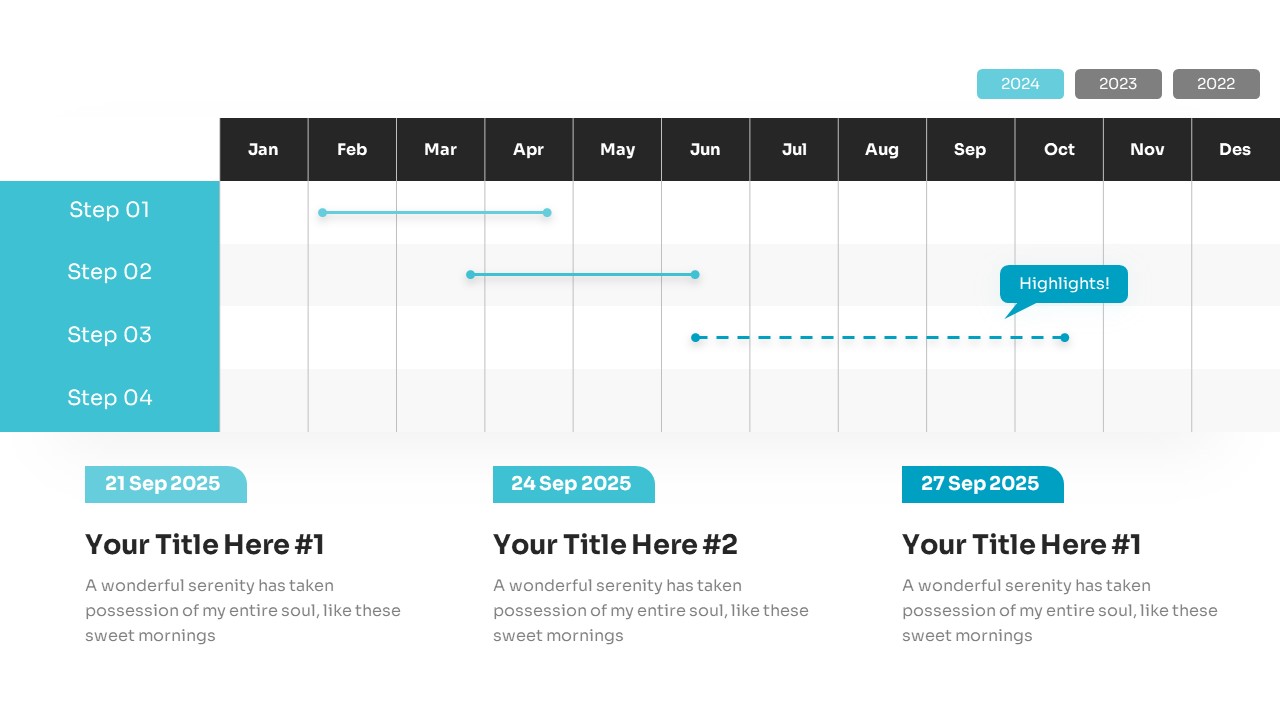The height and width of the screenshot is (720, 1280).
Task: Click the Step 01 bar start point
Action: click(322, 212)
